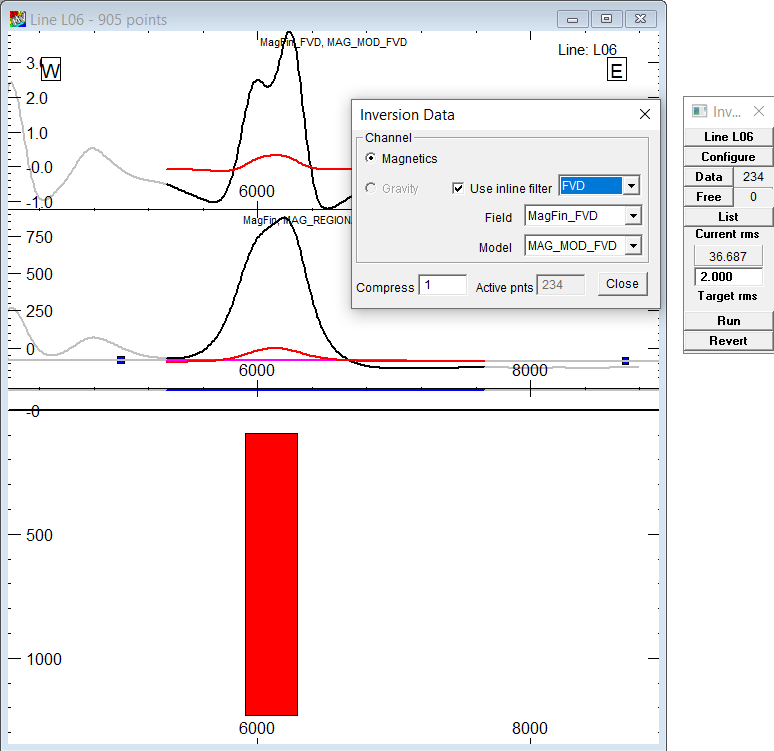Click the List button

tap(729, 217)
